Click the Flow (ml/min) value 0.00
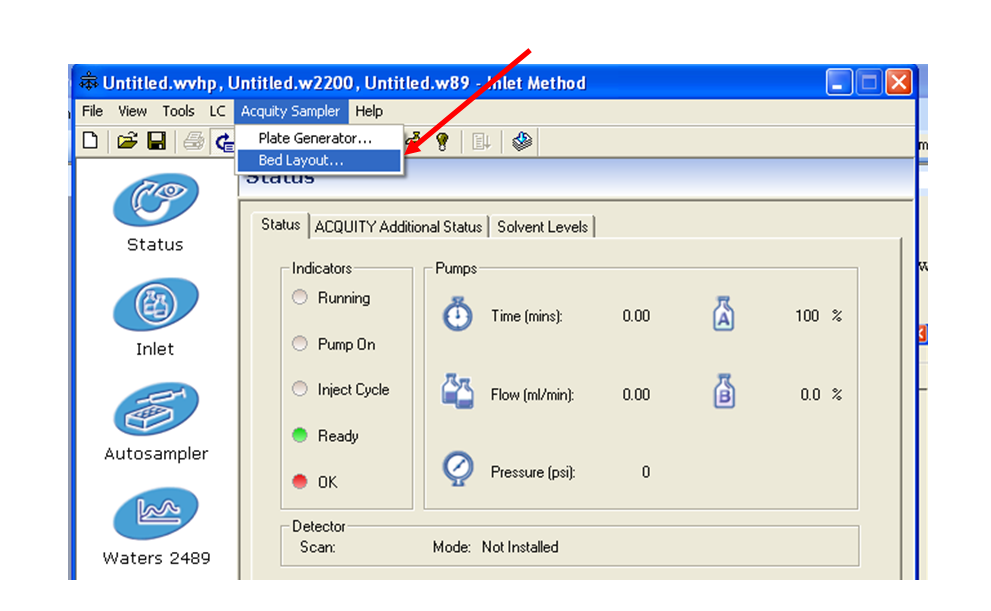This screenshot has width=991, height=611. 636,395
